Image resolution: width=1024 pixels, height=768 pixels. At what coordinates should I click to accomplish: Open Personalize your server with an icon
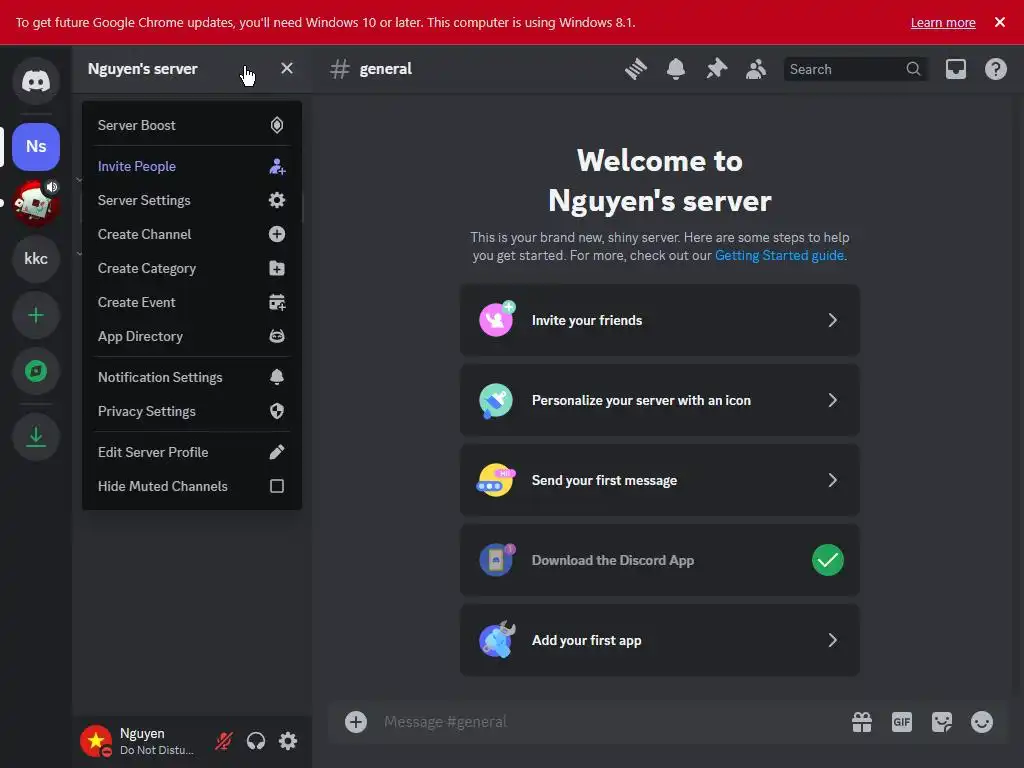660,400
